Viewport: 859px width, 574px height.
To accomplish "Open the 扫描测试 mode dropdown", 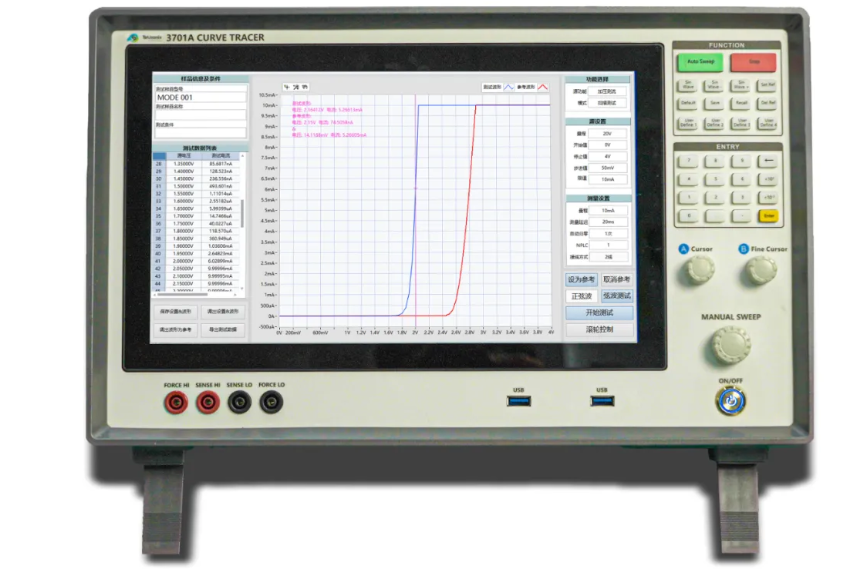I will point(607,103).
